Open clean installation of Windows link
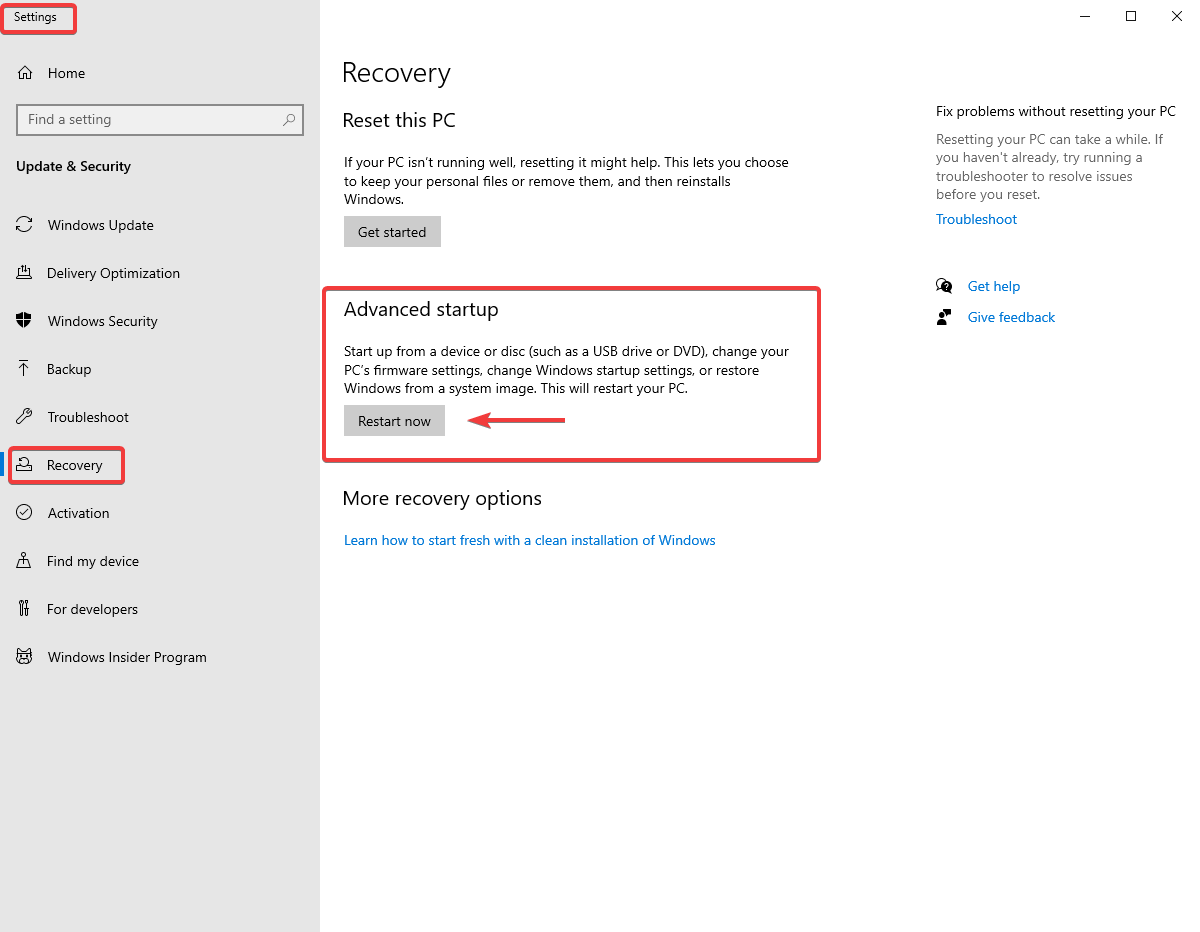The width and height of the screenshot is (1200, 932). (x=530, y=540)
